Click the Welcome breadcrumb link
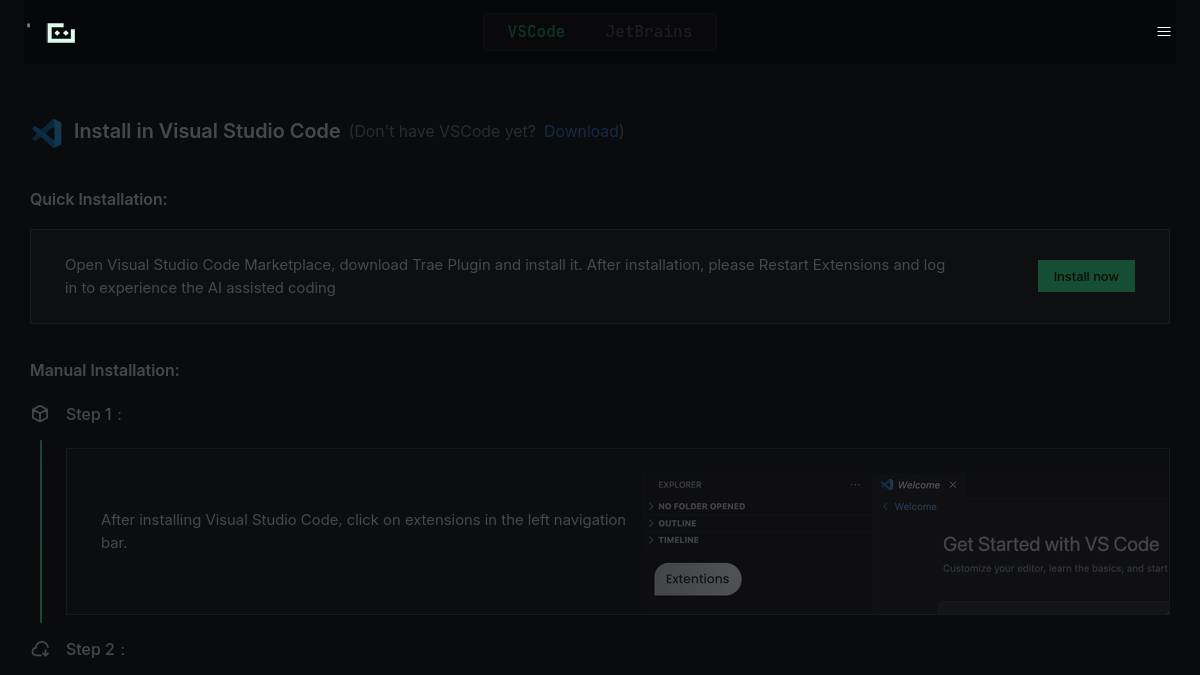This screenshot has height=675, width=1200. (x=915, y=507)
